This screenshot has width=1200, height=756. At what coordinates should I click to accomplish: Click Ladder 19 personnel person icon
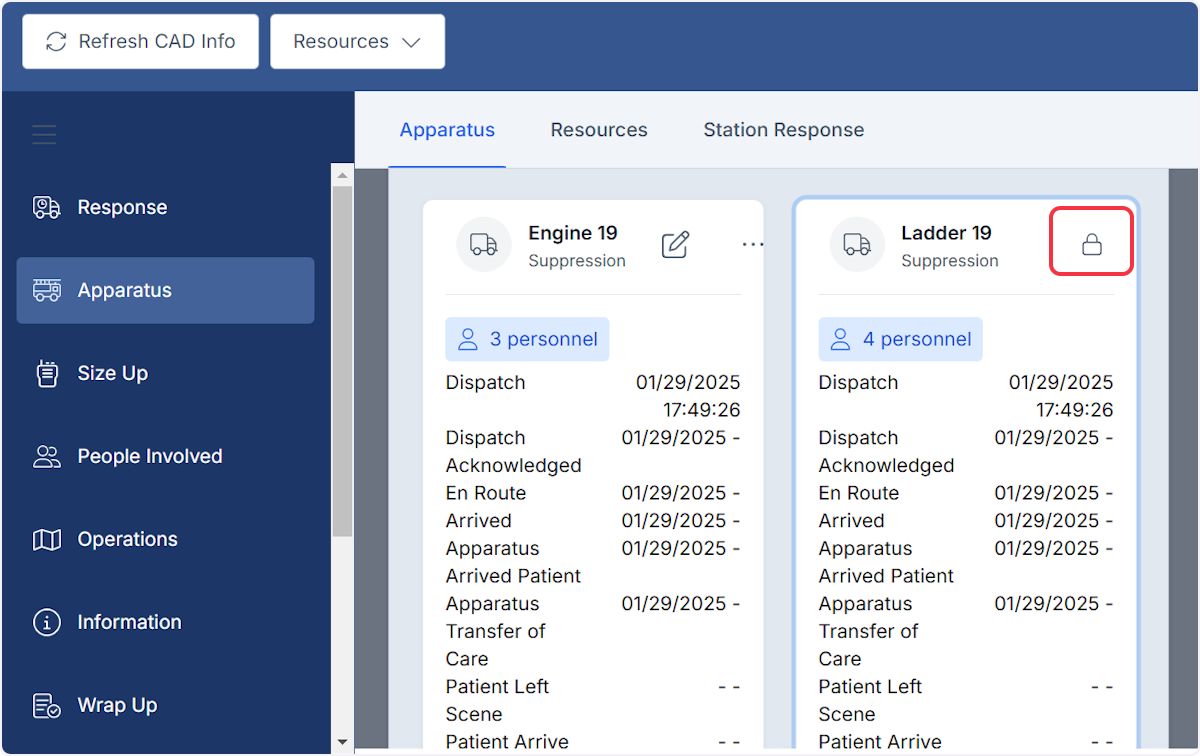pyautogui.click(x=841, y=340)
